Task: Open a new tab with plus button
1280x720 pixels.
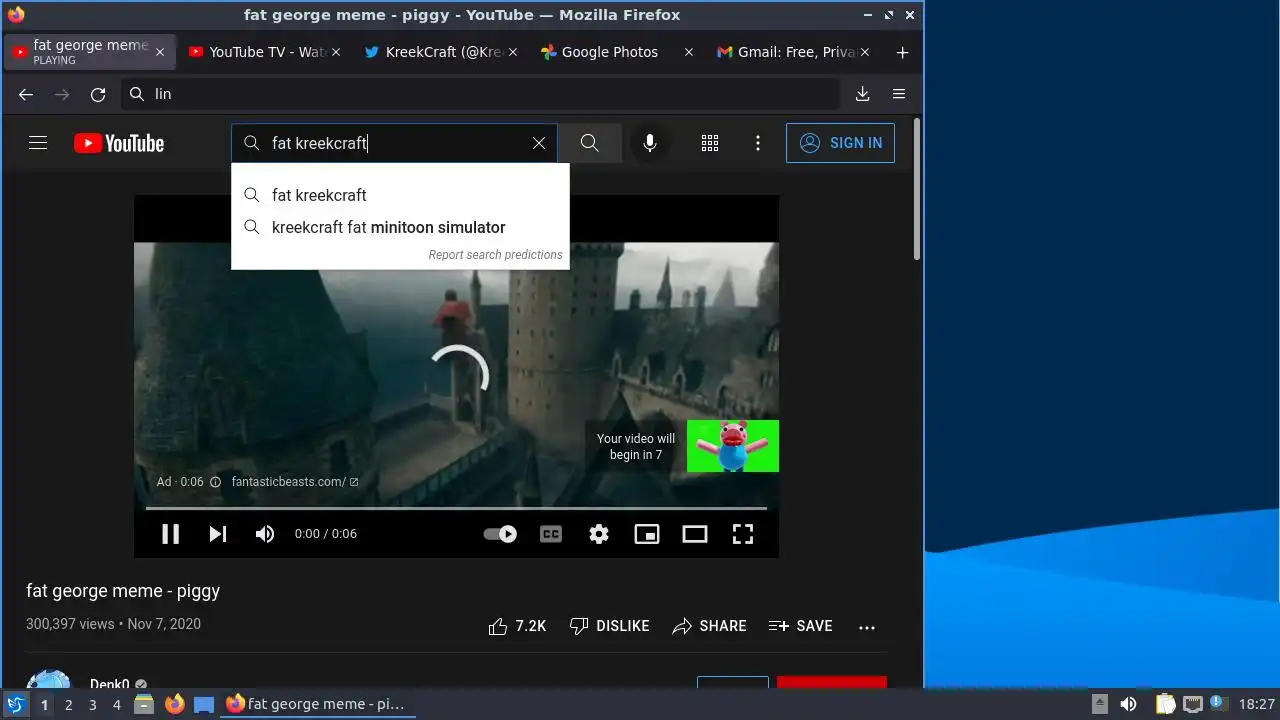Action: point(902,53)
